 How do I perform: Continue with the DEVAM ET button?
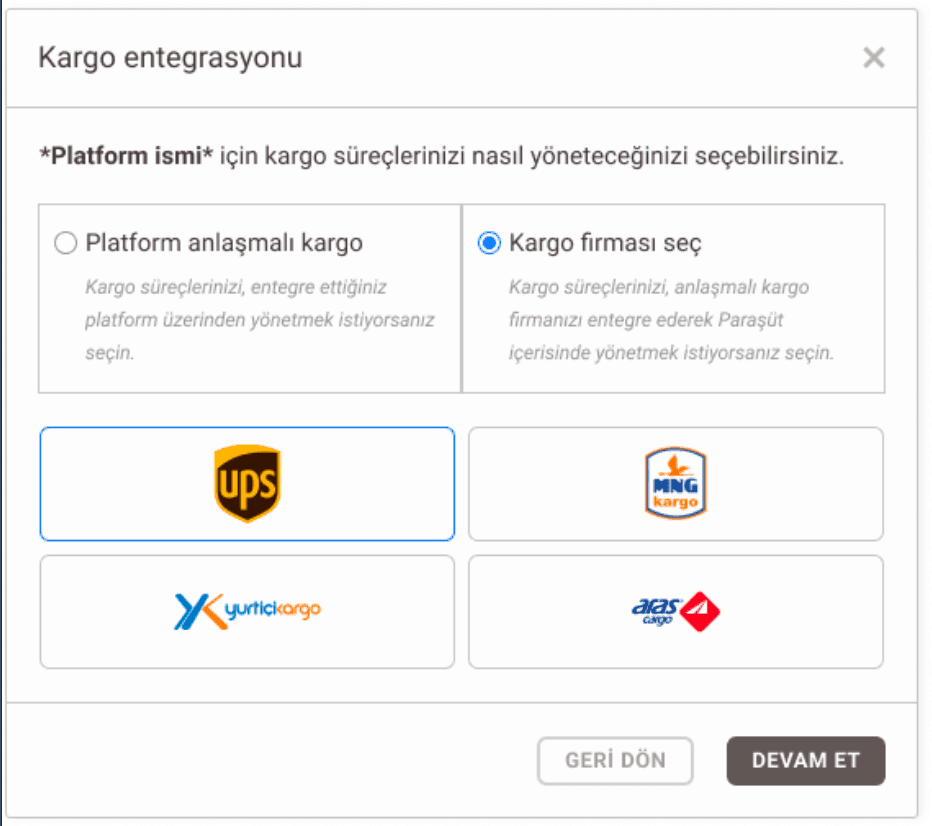pyautogui.click(x=805, y=761)
